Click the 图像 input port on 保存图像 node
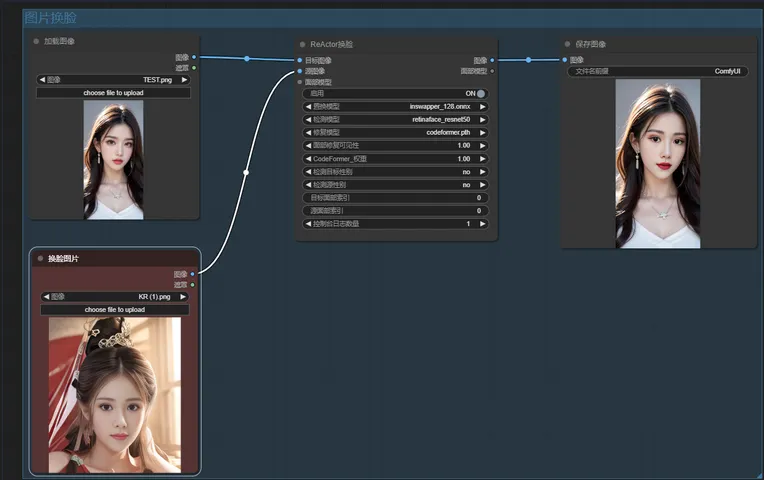764x480 pixels. click(565, 60)
